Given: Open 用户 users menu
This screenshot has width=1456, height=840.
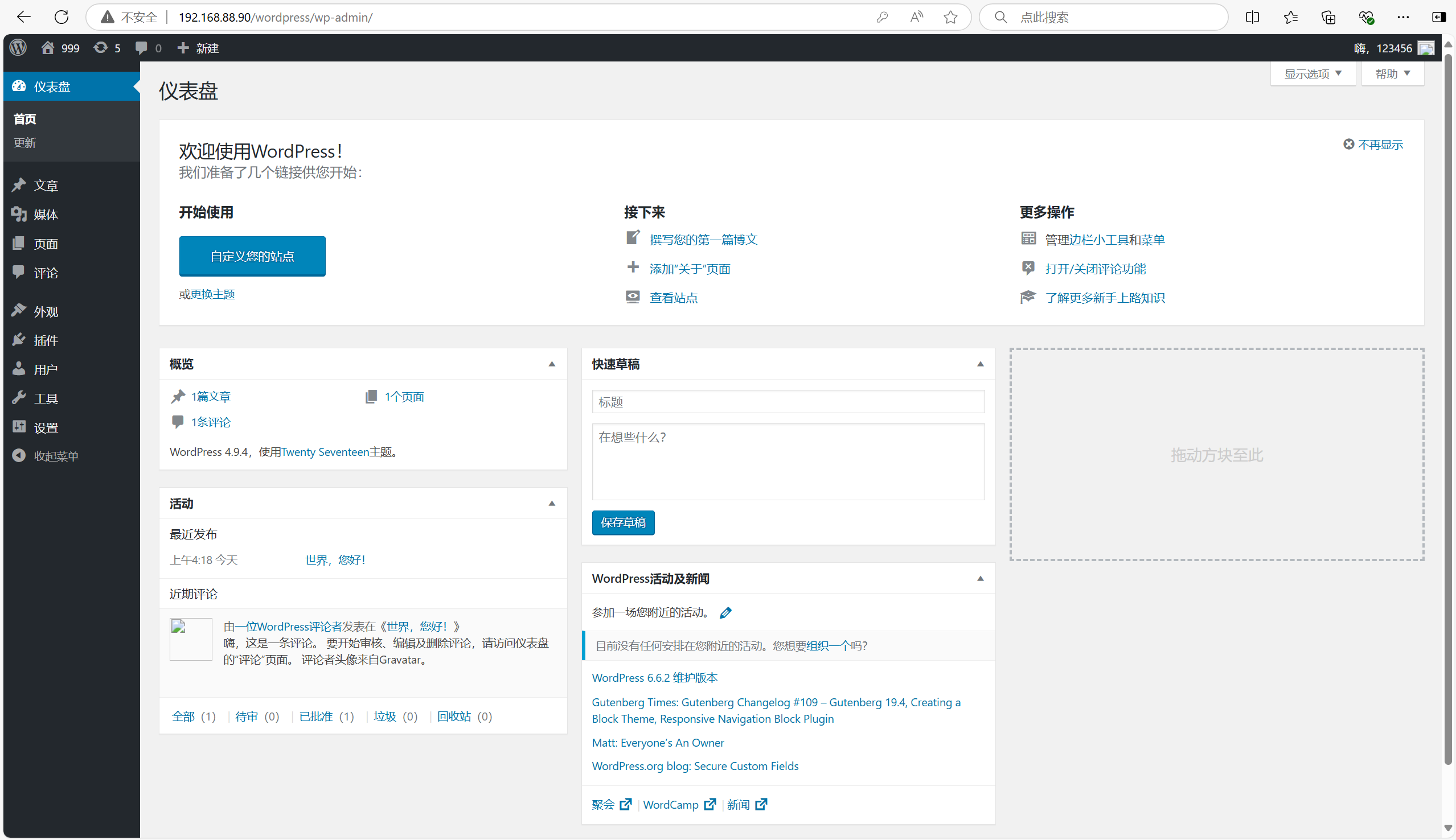Looking at the screenshot, I should coord(72,370).
